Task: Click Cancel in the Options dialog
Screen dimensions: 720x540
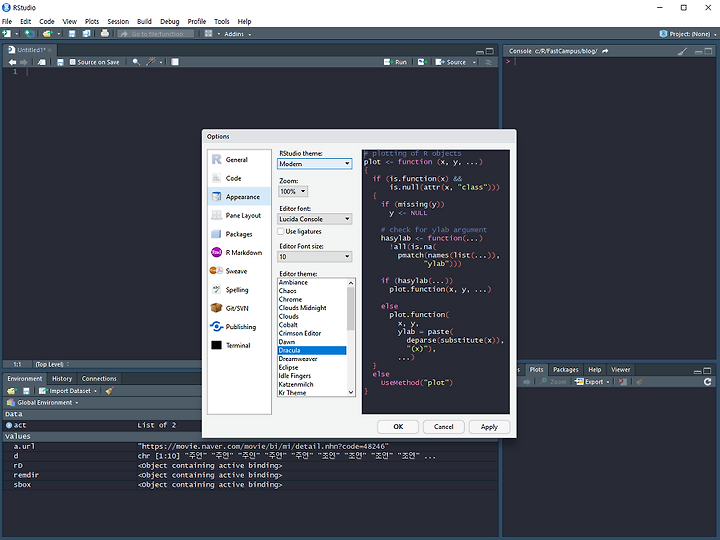Action: click(x=444, y=427)
